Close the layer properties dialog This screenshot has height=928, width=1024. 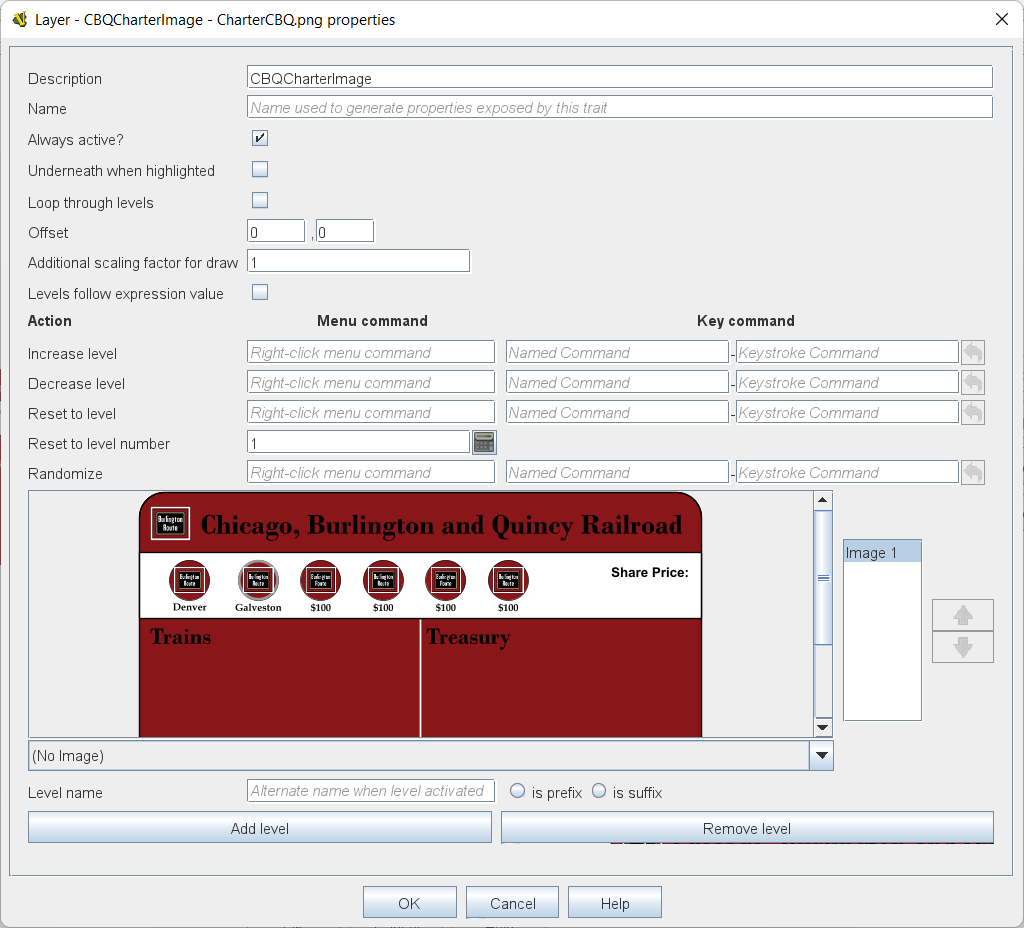(1002, 19)
